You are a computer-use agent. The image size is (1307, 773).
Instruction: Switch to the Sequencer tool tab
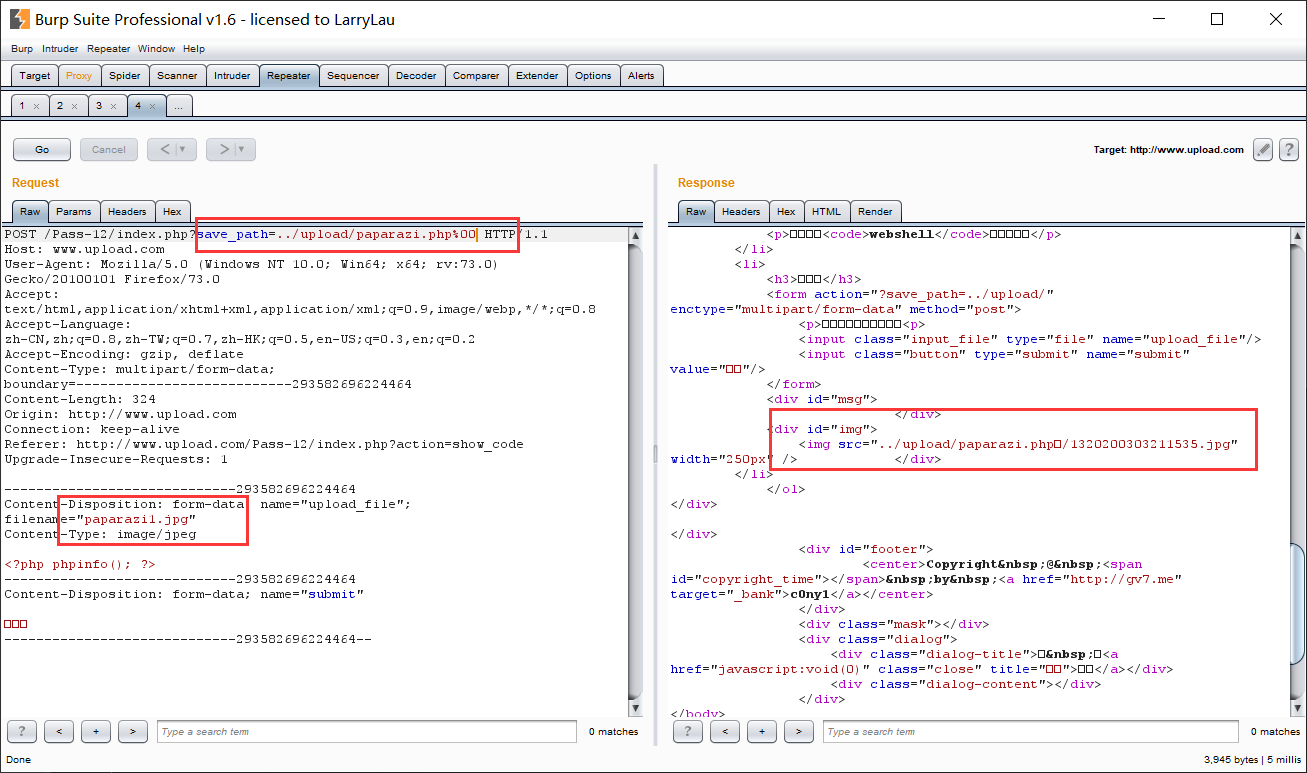(x=353, y=76)
